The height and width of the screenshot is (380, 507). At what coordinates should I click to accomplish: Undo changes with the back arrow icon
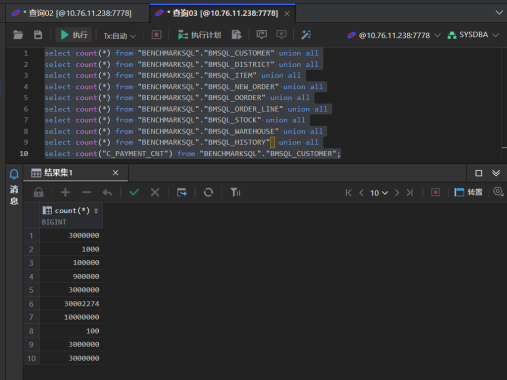[107, 192]
